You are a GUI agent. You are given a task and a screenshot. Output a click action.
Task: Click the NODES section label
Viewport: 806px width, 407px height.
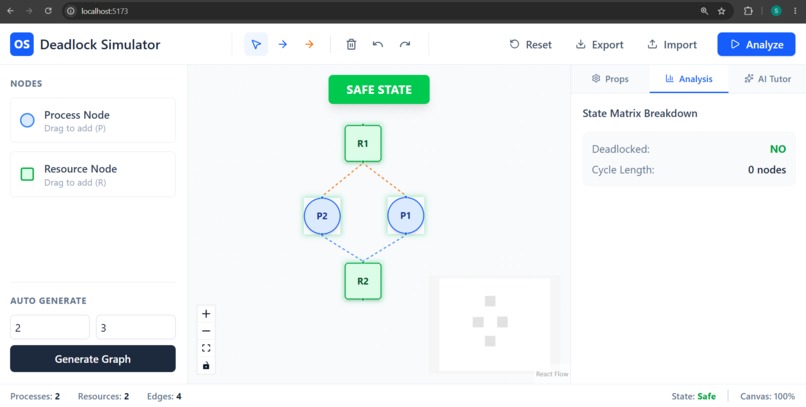[26, 83]
